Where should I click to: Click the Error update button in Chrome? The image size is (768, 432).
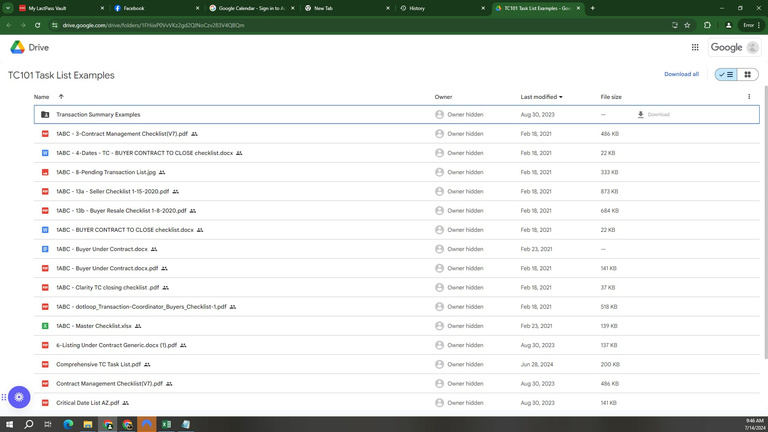(751, 25)
